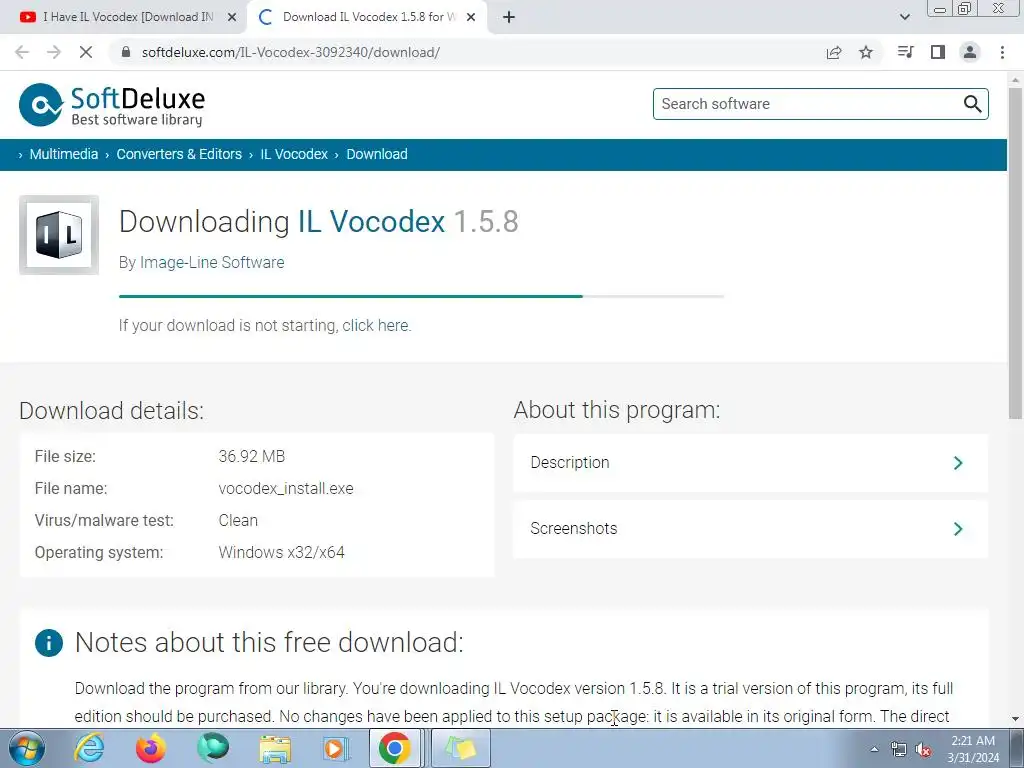Click the share page icon
This screenshot has width=1024, height=768.
point(834,52)
